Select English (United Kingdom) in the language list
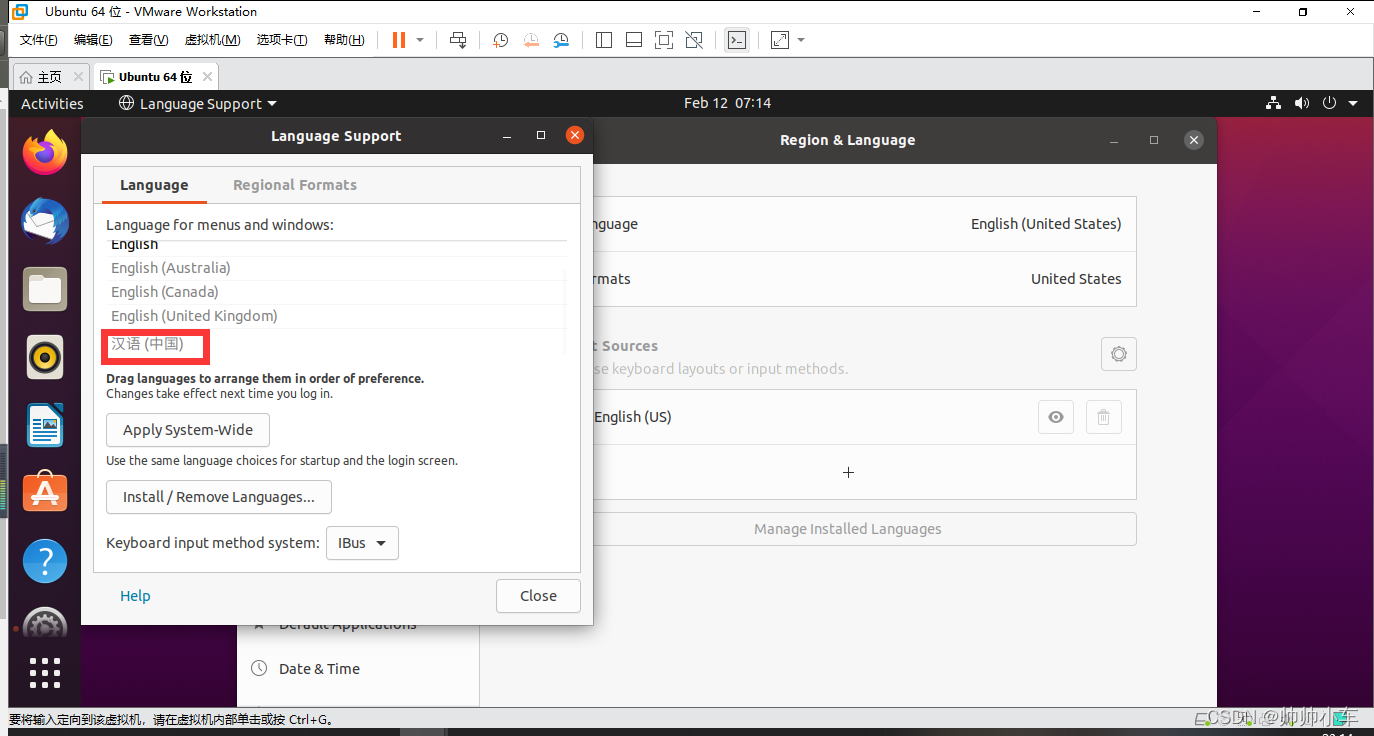The image size is (1374, 736). click(335, 316)
